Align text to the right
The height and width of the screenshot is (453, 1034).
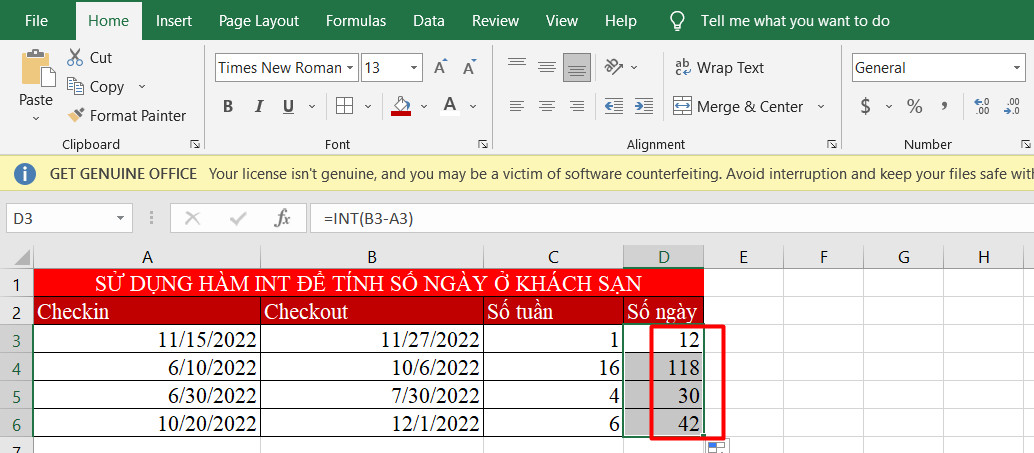[x=577, y=106]
